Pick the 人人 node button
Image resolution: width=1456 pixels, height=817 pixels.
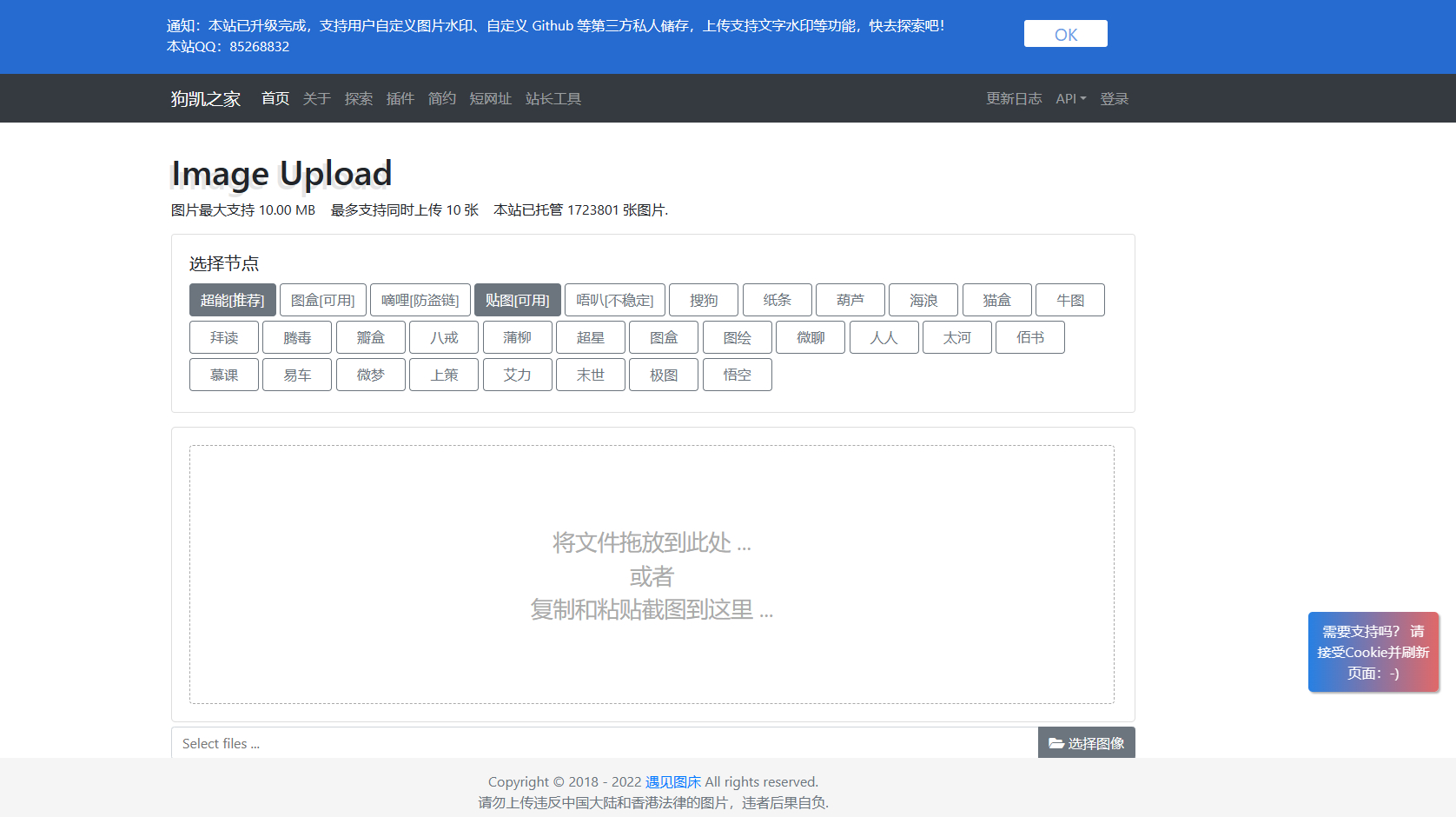[884, 337]
